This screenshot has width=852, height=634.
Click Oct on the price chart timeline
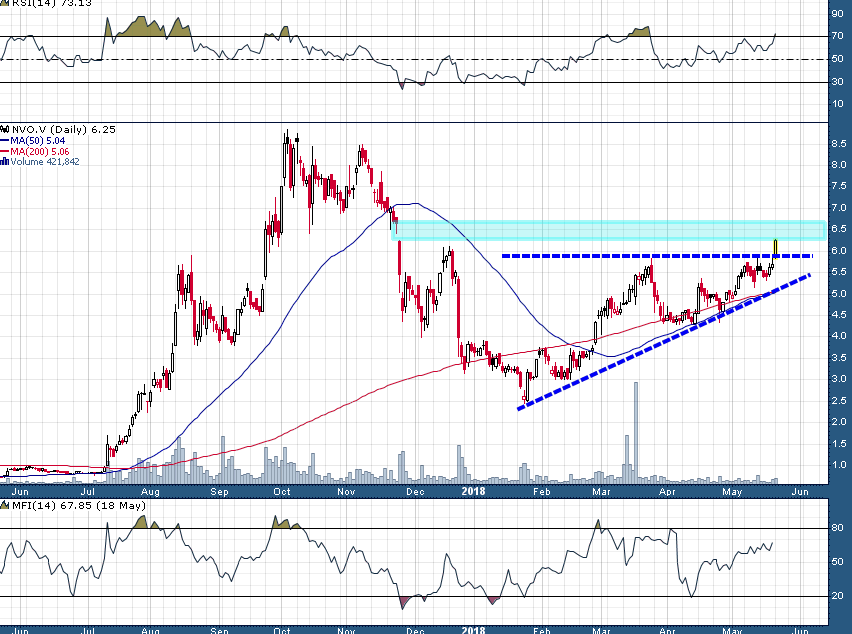pos(282,491)
